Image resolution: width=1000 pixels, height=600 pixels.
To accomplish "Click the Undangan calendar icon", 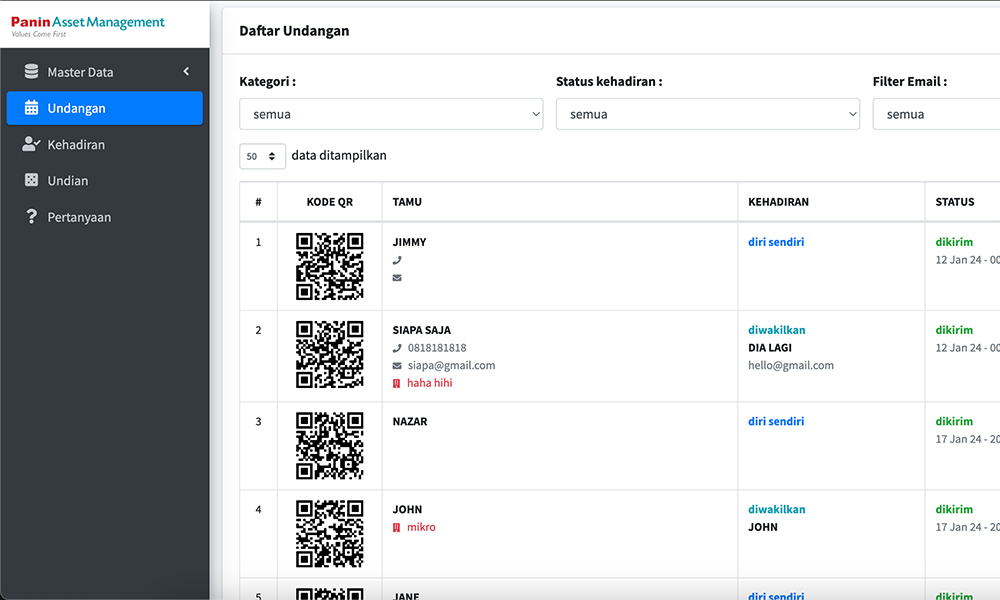I will pyautogui.click(x=31, y=108).
